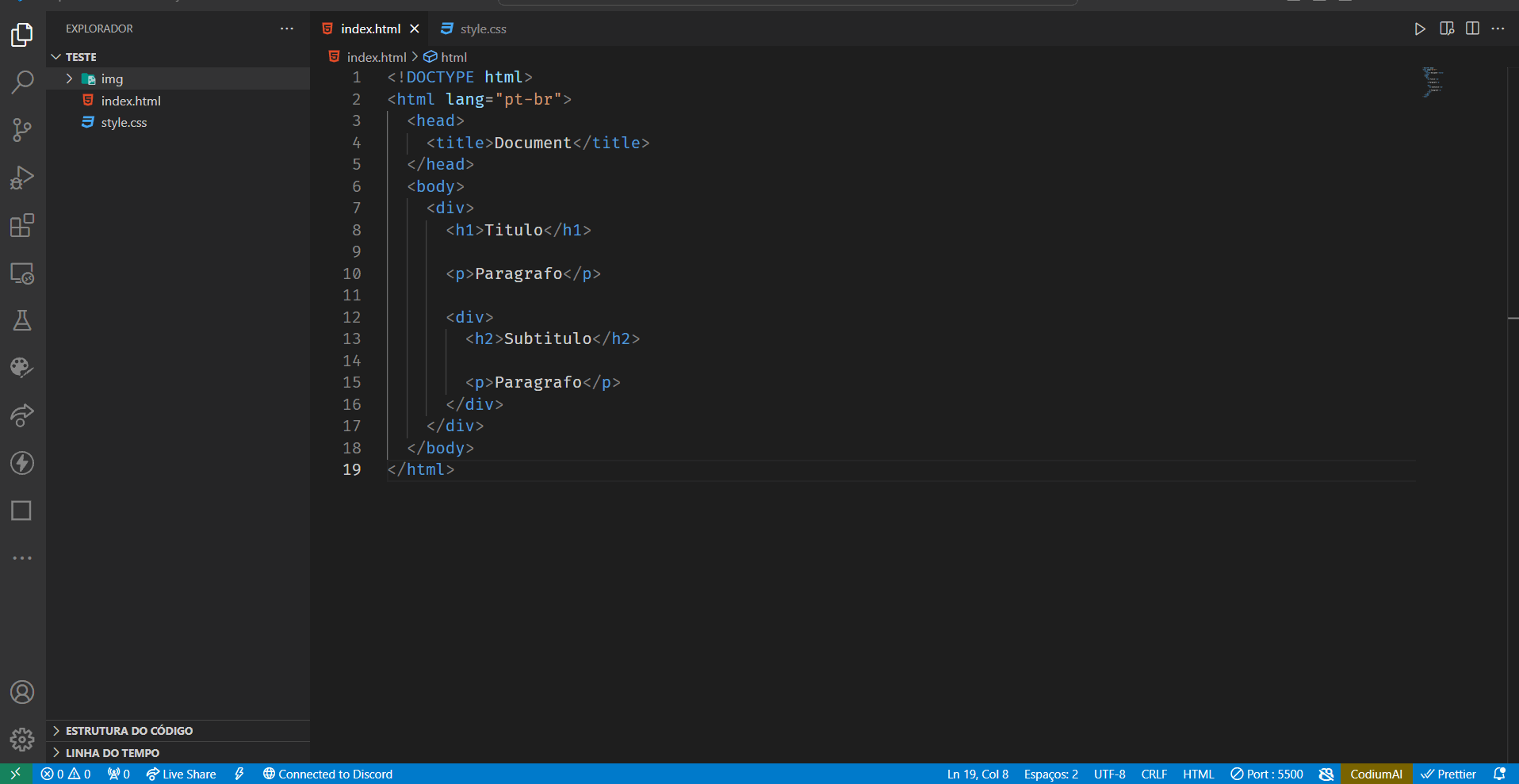Click the code minimap
Image resolution: width=1519 pixels, height=784 pixels.
click(x=1432, y=82)
